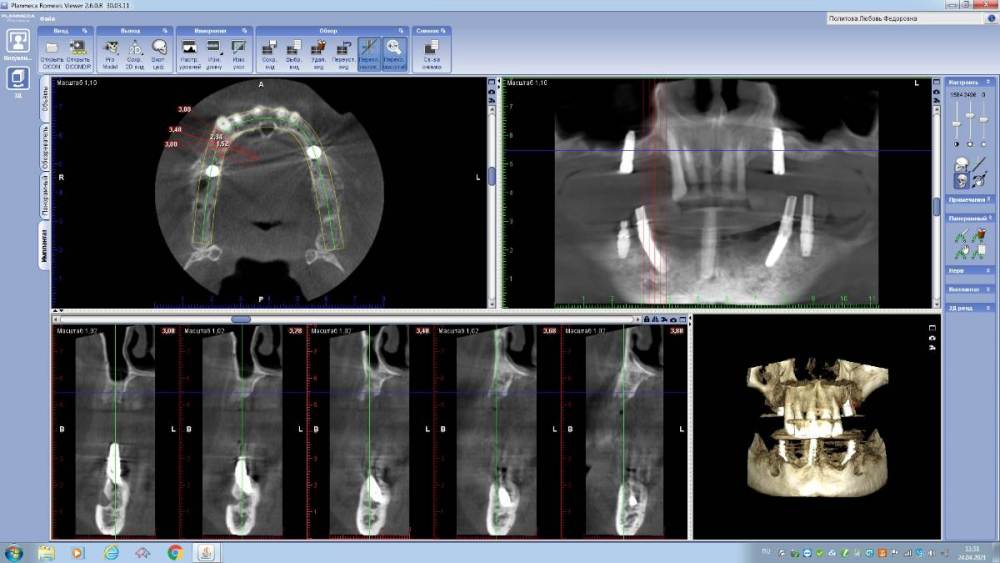
Task: Open the levels adjustment histogram tool
Action: tap(189, 48)
